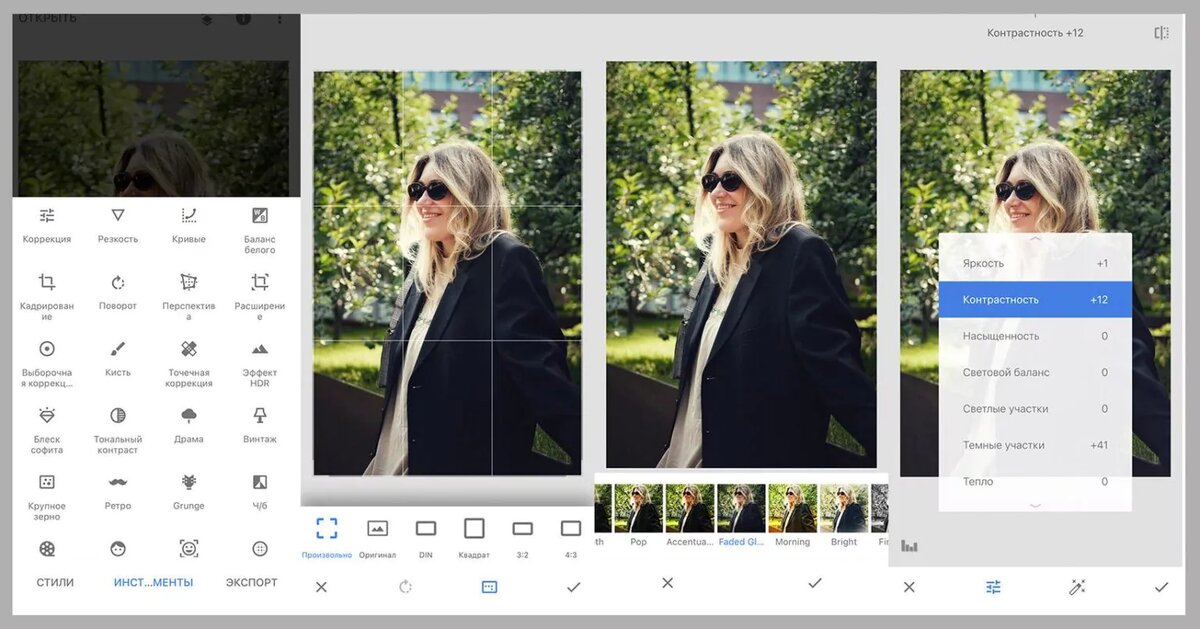The image size is (1200, 629).
Task: Select the Кисть brush tool
Action: pos(118,359)
